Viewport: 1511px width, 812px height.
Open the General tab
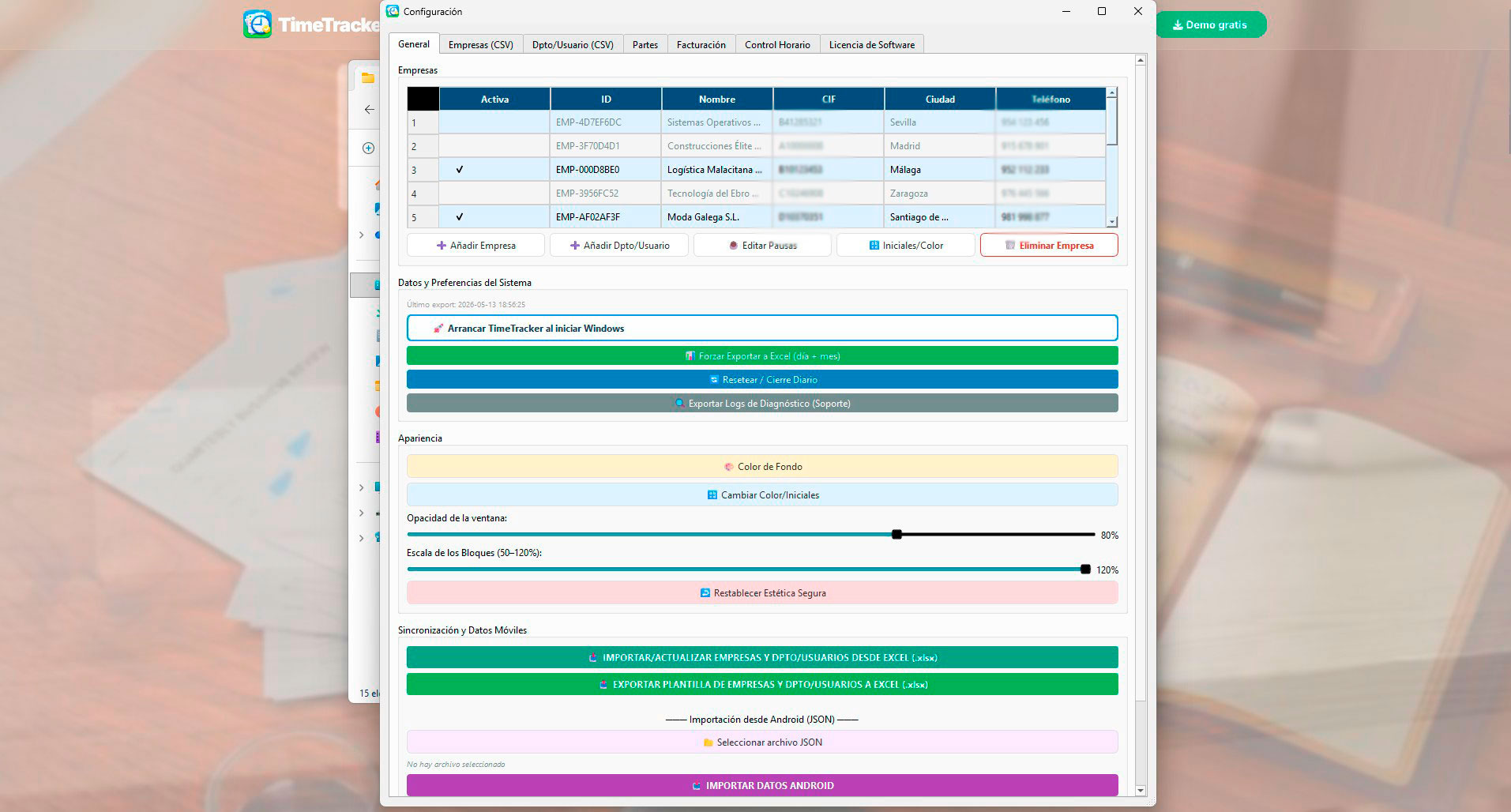(x=414, y=44)
